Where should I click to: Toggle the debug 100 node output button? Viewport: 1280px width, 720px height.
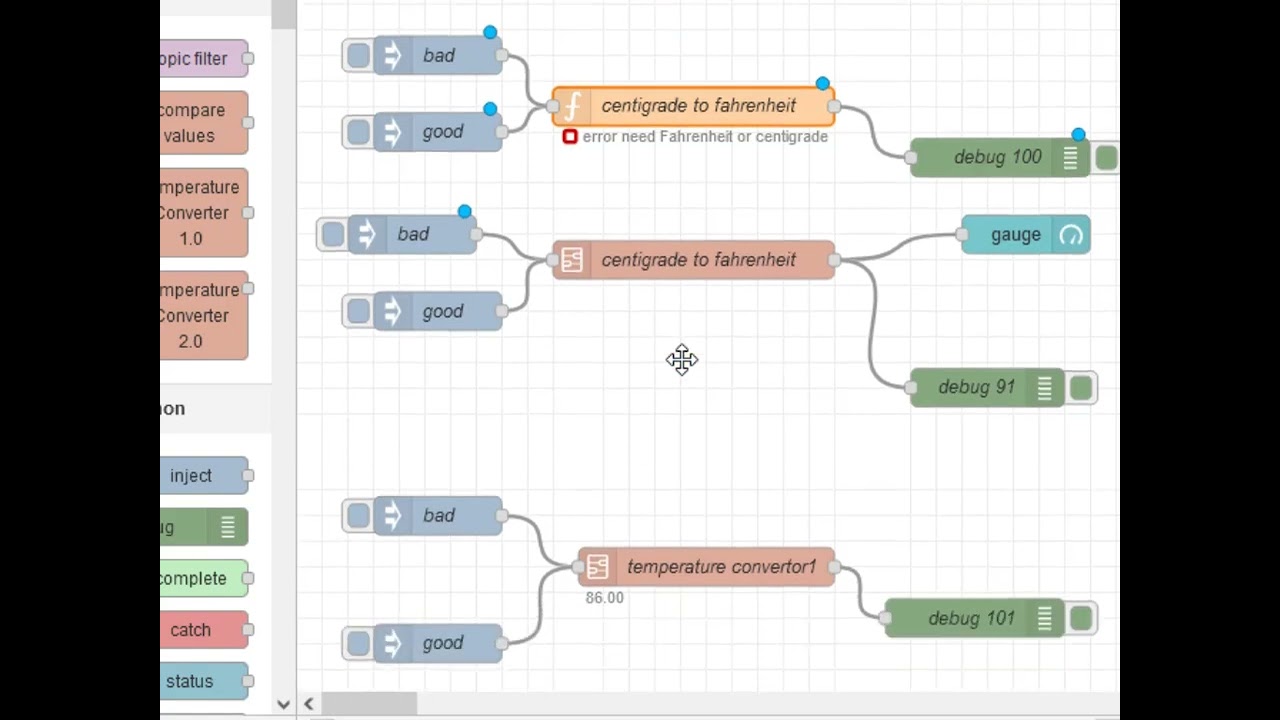(x=1106, y=158)
